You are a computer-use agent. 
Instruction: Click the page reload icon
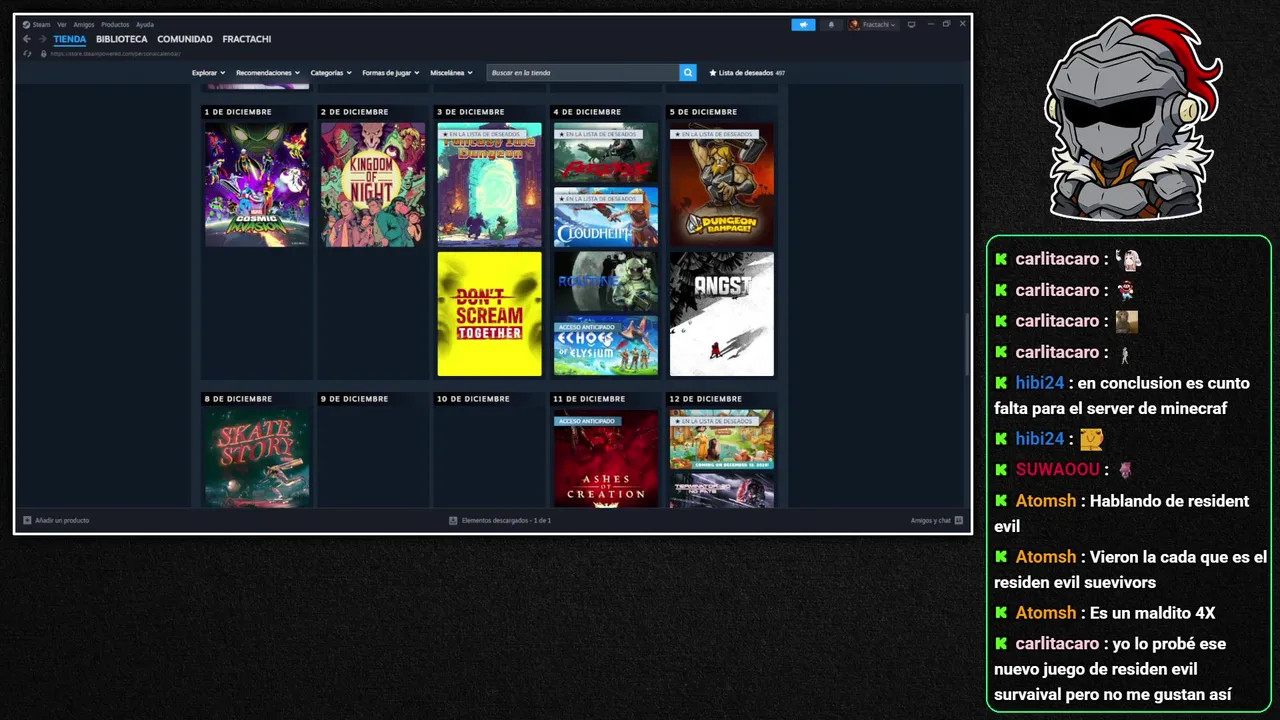click(28, 53)
